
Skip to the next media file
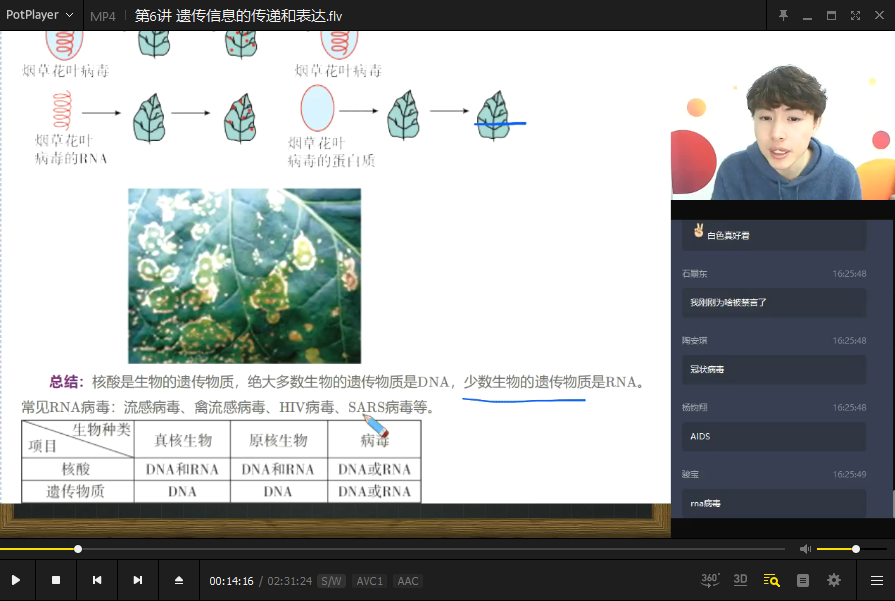[x=138, y=580]
